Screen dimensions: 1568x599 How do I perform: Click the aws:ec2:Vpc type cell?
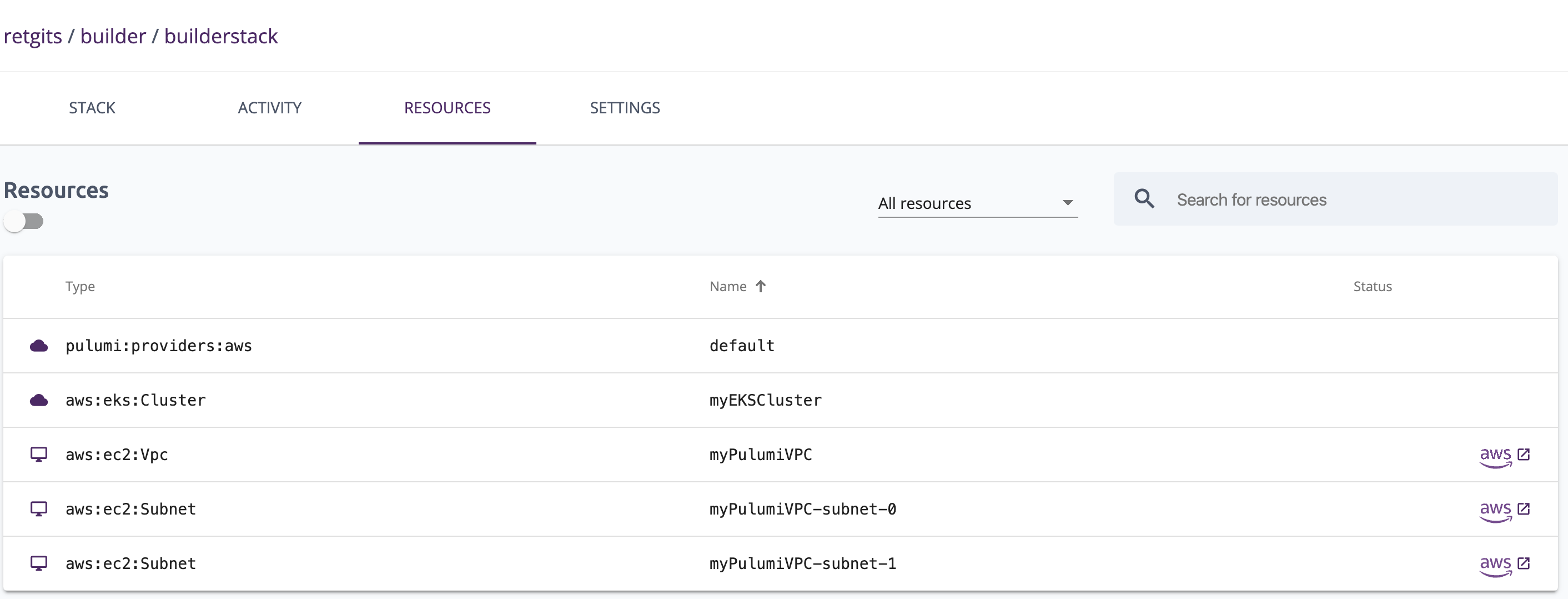tap(117, 455)
